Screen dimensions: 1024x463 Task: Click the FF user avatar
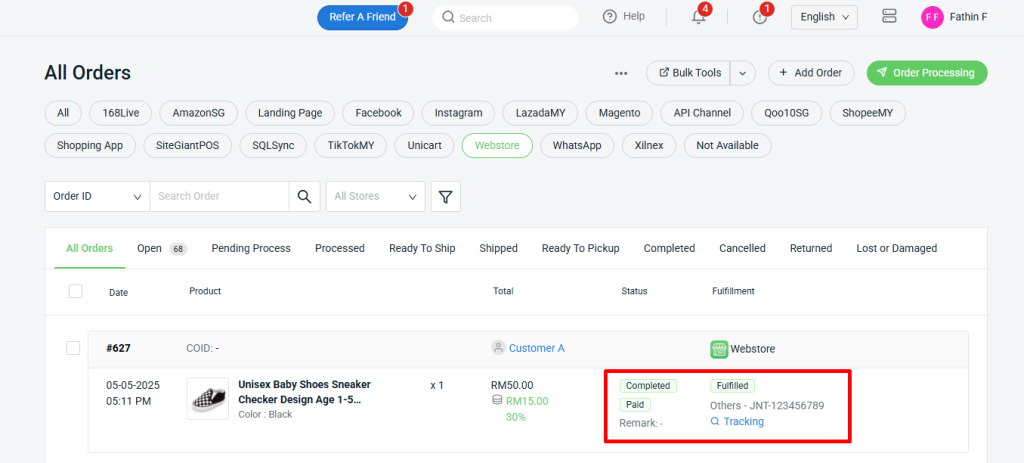[x=932, y=17]
